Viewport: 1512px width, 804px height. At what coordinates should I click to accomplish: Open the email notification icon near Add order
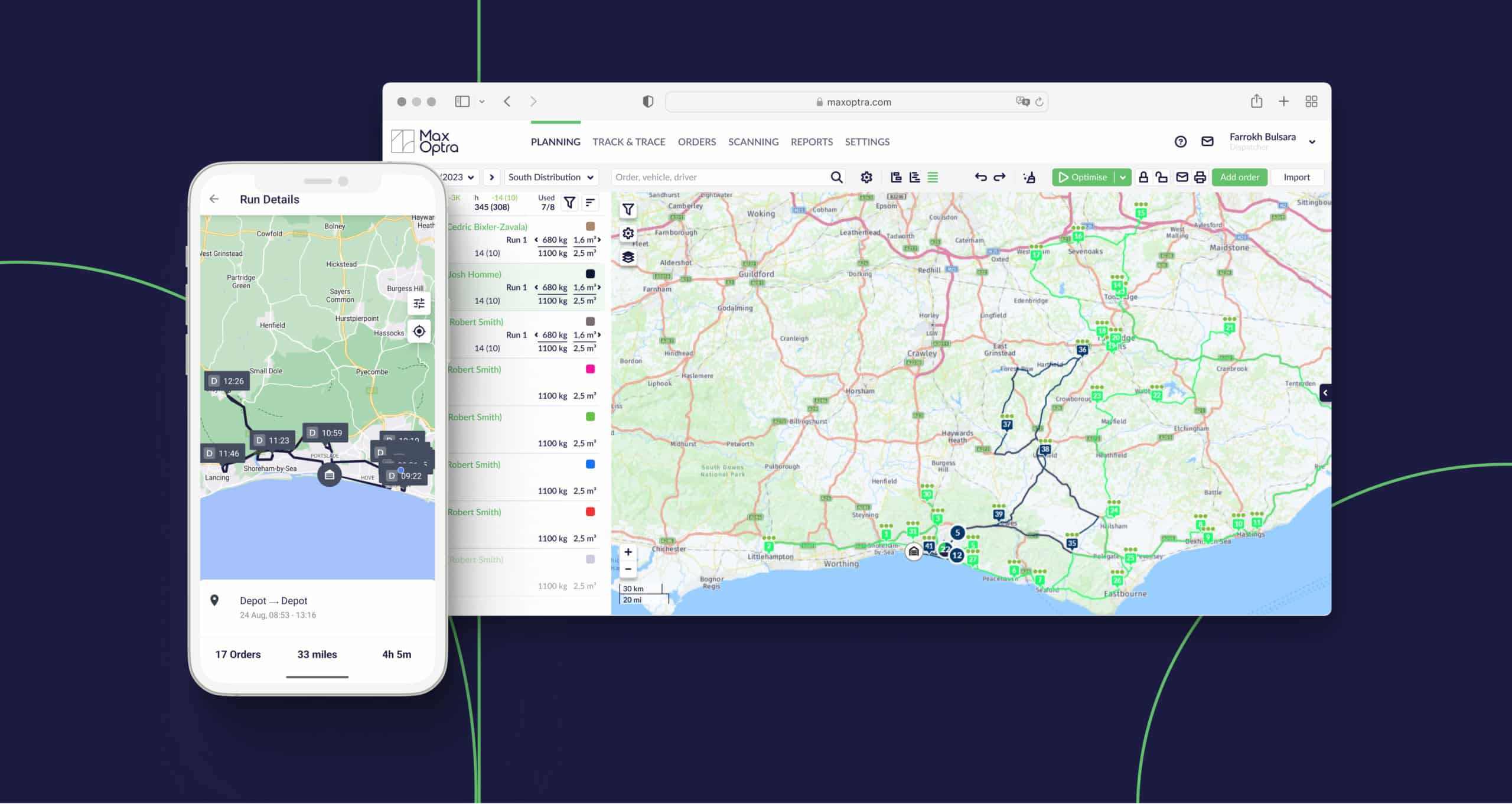(1182, 177)
